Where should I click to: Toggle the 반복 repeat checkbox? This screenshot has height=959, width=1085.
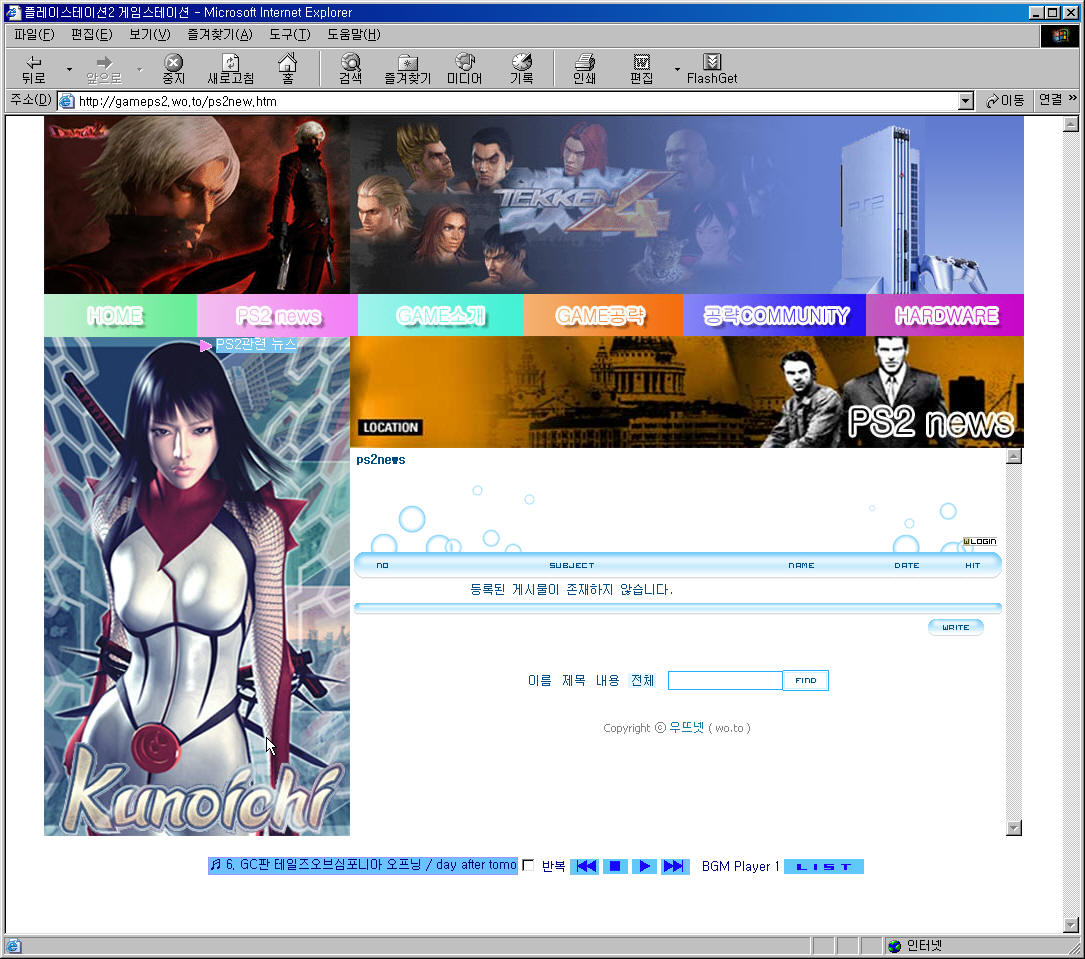[x=529, y=865]
